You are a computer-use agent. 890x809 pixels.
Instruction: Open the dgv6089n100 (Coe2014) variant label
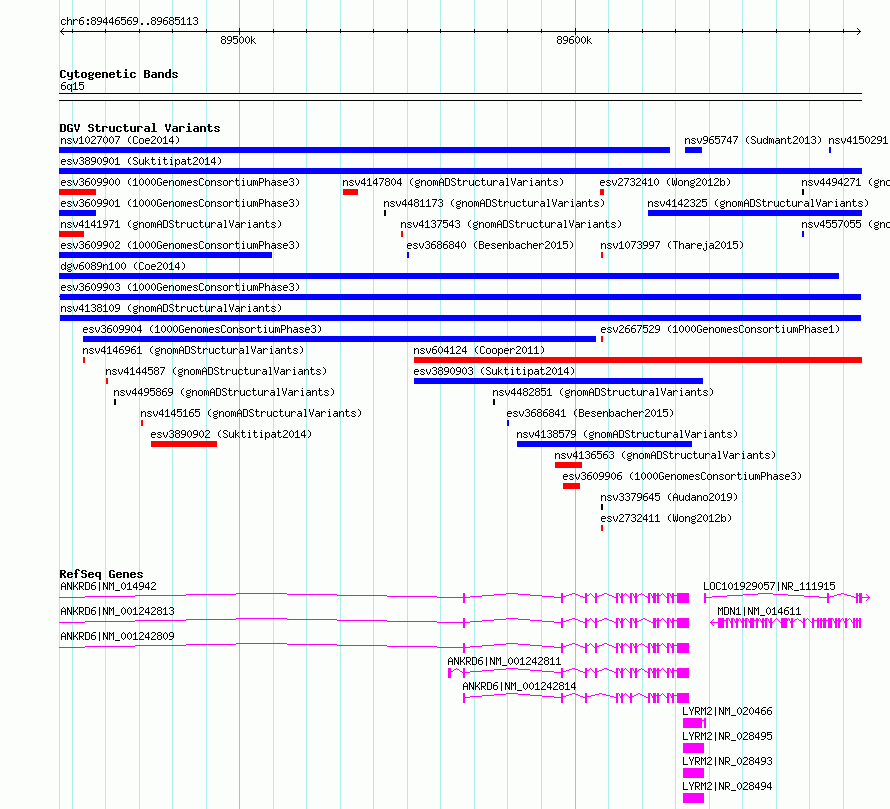coord(123,266)
